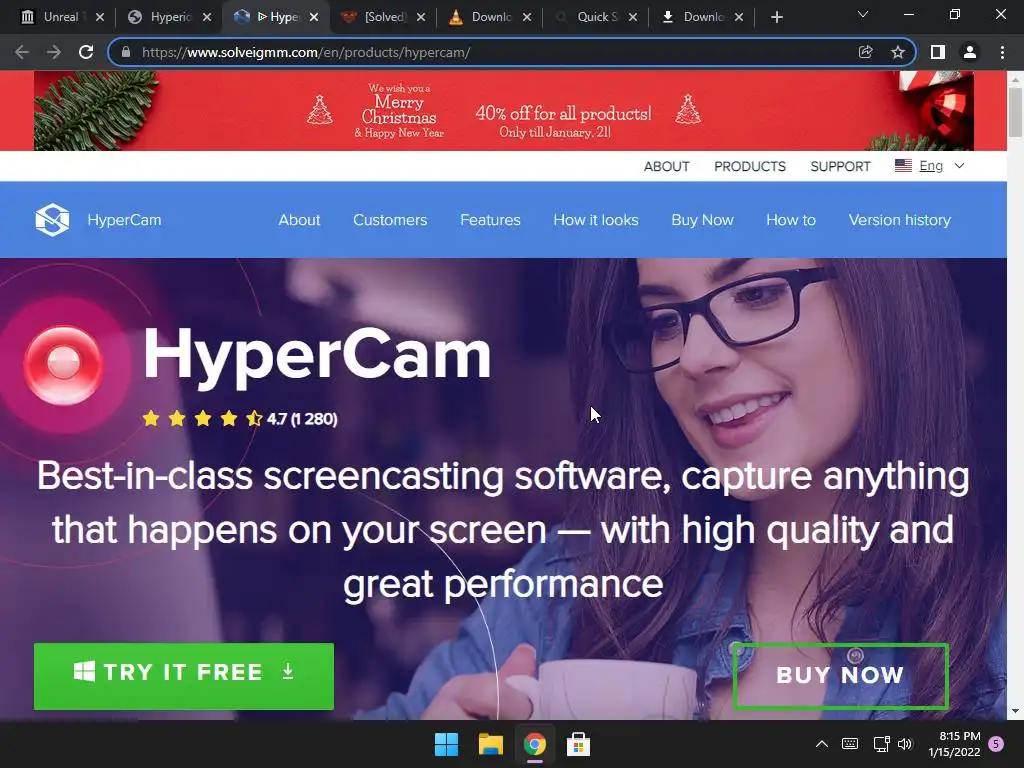The width and height of the screenshot is (1024, 768).
Task: Click the Chrome icon on the taskbar
Action: 535,744
